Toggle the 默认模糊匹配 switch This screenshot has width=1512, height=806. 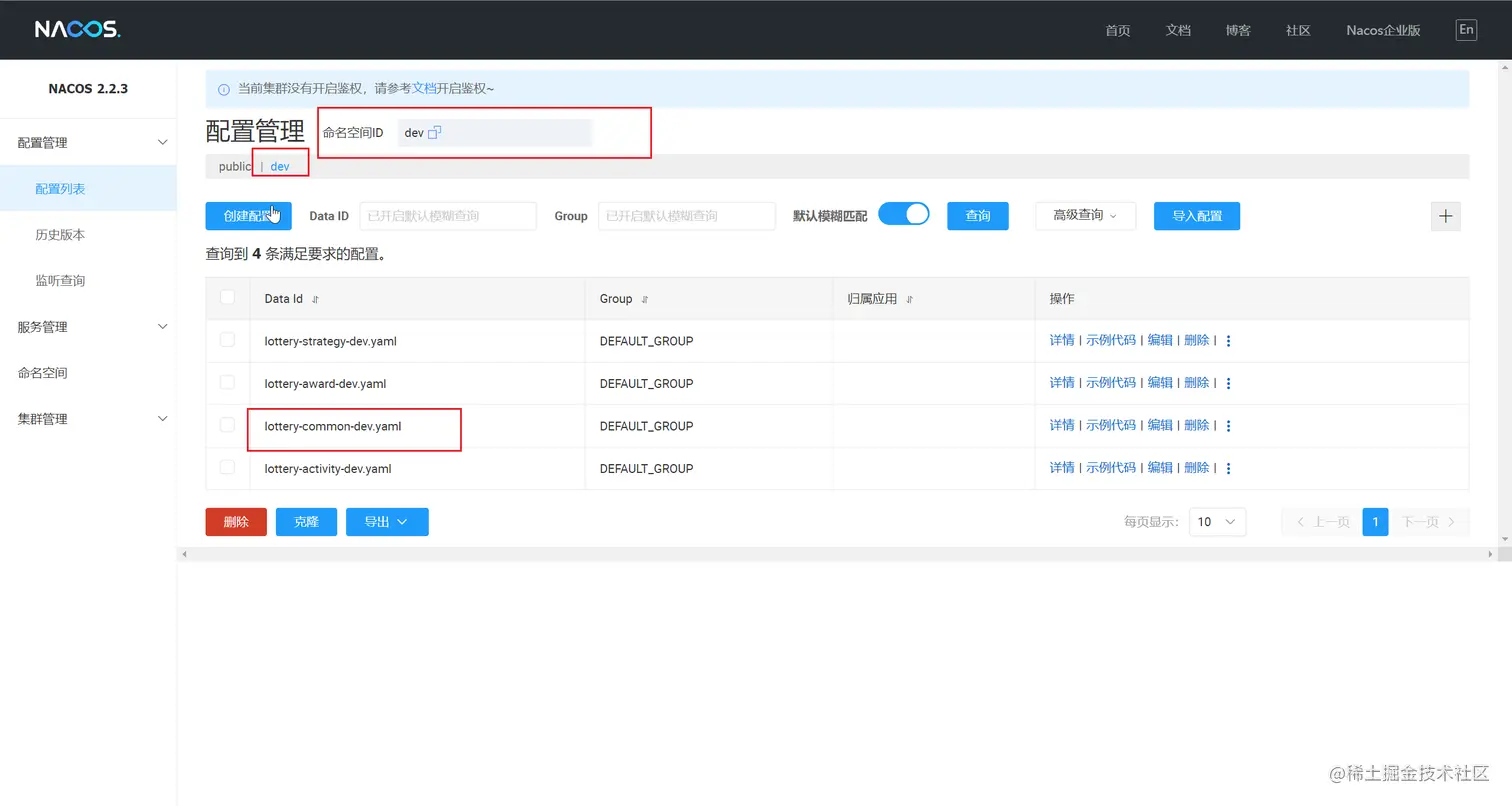pyautogui.click(x=904, y=214)
